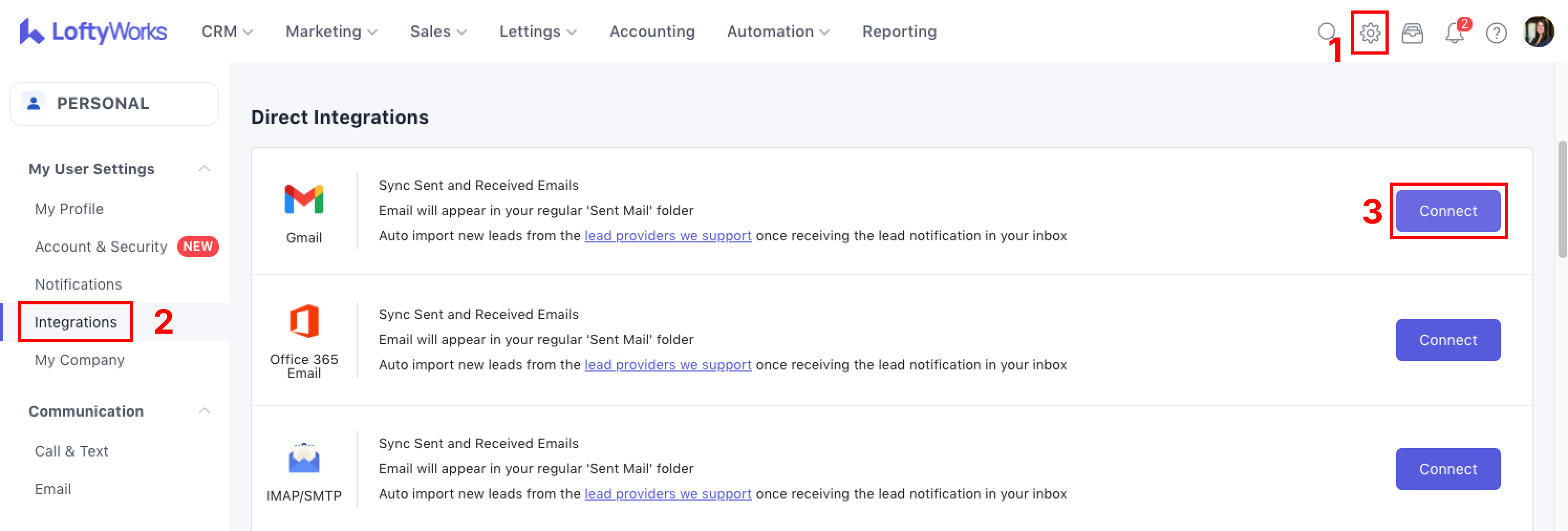Collapse the My User Settings section
This screenshot has width=1568, height=531.
pyautogui.click(x=205, y=168)
